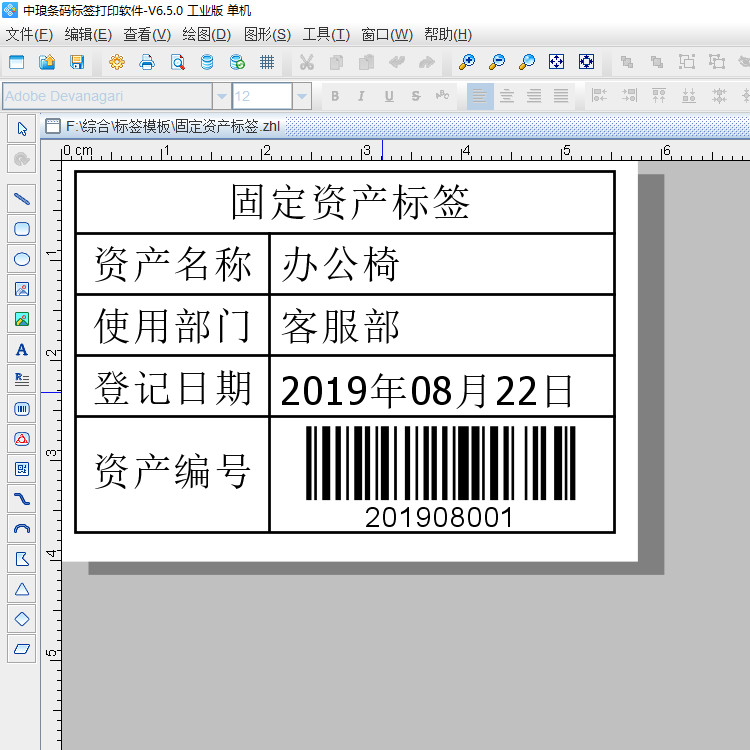Select the polygon shape tool
The width and height of the screenshot is (750, 750).
click(x=22, y=559)
